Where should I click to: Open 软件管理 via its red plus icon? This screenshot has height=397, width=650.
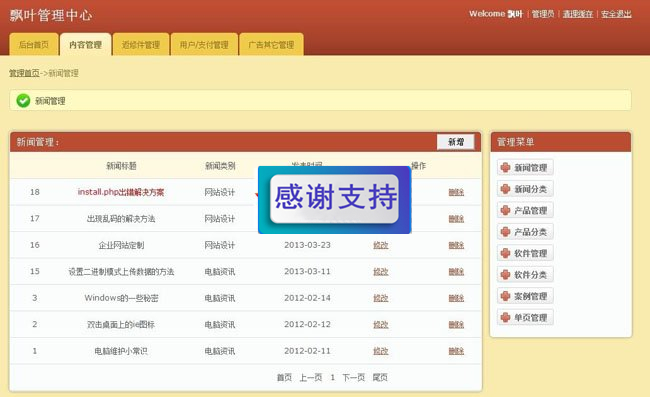505,253
